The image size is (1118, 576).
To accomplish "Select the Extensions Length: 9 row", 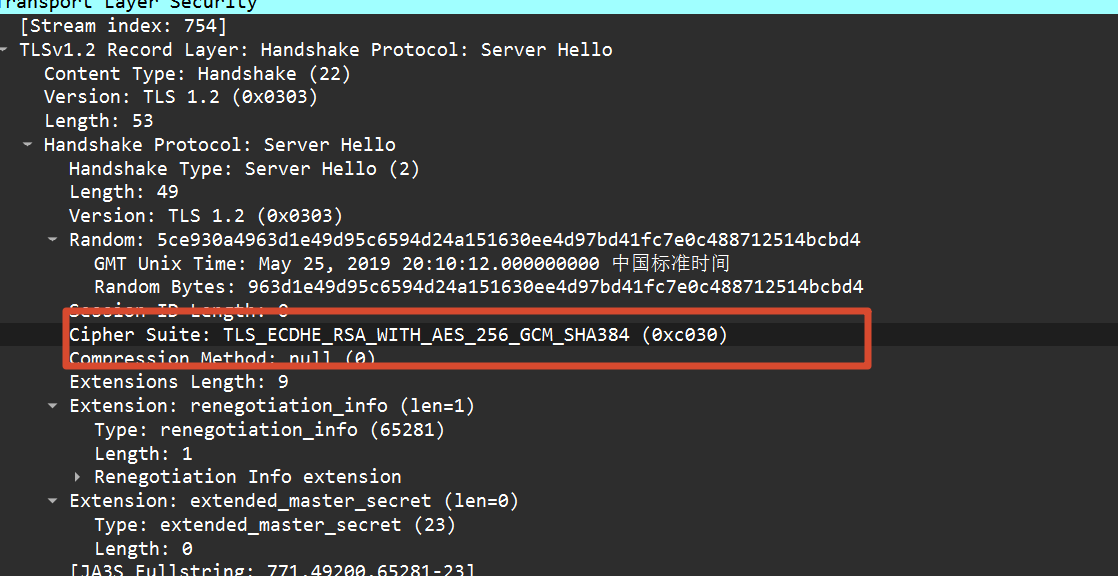I will pyautogui.click(x=179, y=382).
